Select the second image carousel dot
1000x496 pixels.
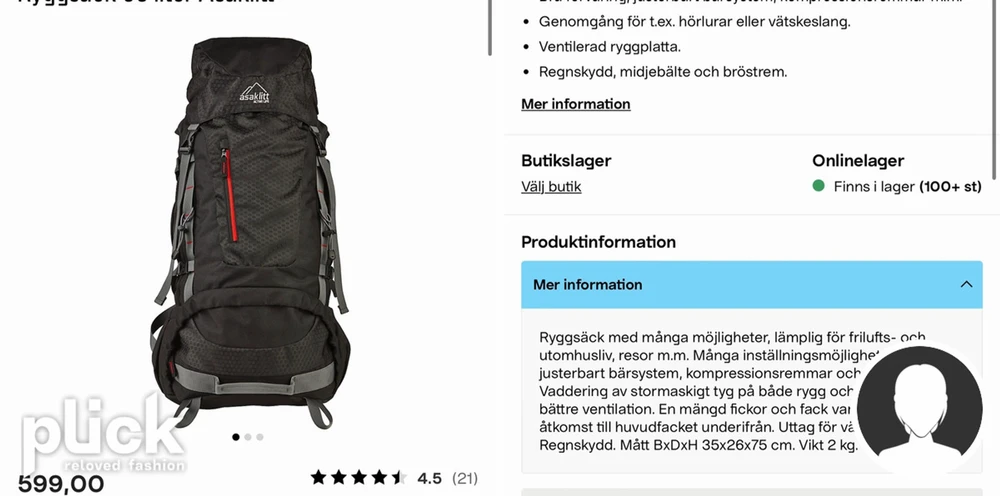tap(248, 437)
